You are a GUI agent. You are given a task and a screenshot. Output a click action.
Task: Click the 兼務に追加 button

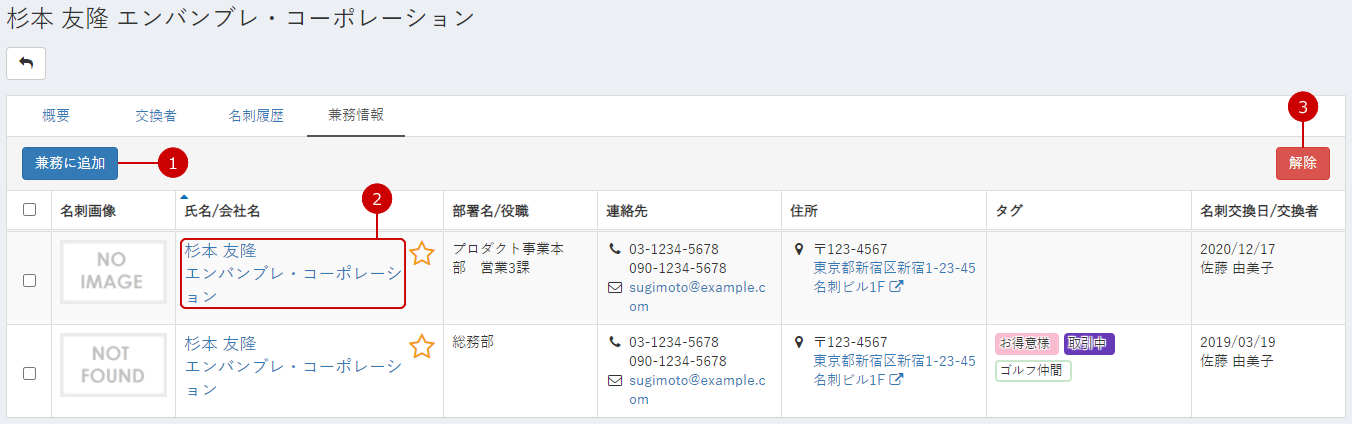pyautogui.click(x=70, y=163)
